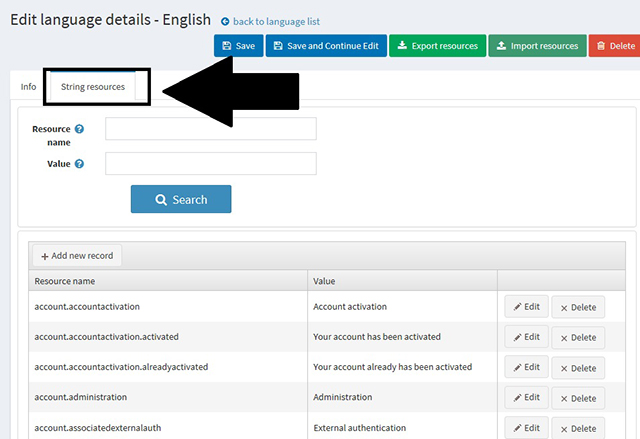Click the 'External authentication' value cell
This screenshot has width=640, height=439.
click(402, 426)
